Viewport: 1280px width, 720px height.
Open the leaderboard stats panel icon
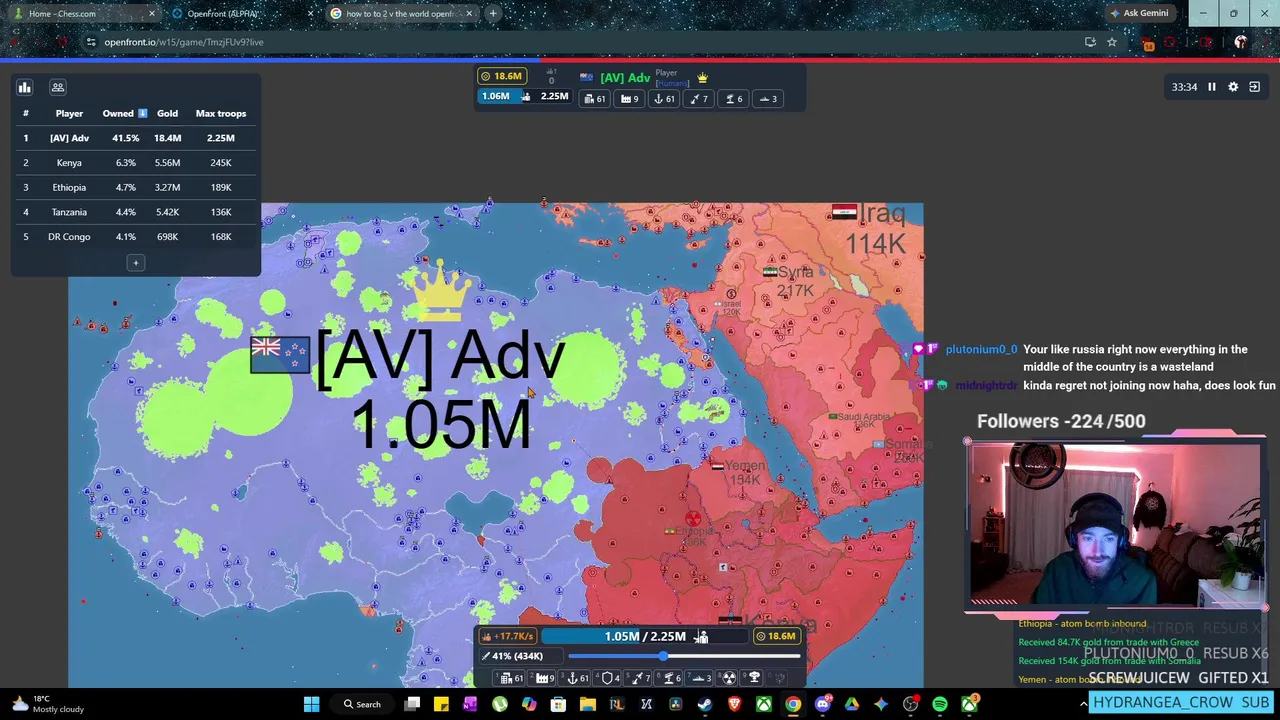tap(25, 88)
